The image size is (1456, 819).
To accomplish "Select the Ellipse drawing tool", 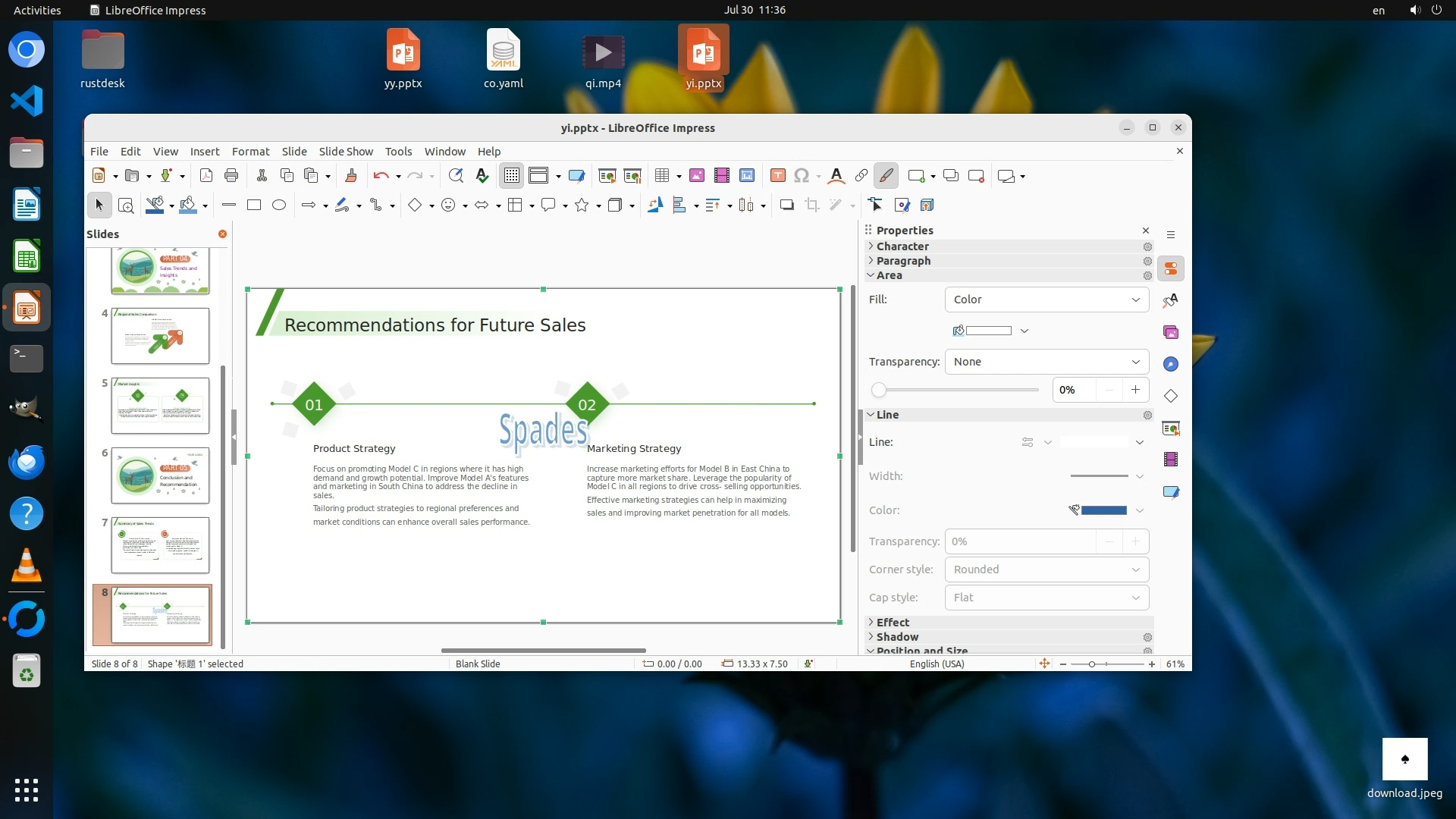I will [x=279, y=205].
